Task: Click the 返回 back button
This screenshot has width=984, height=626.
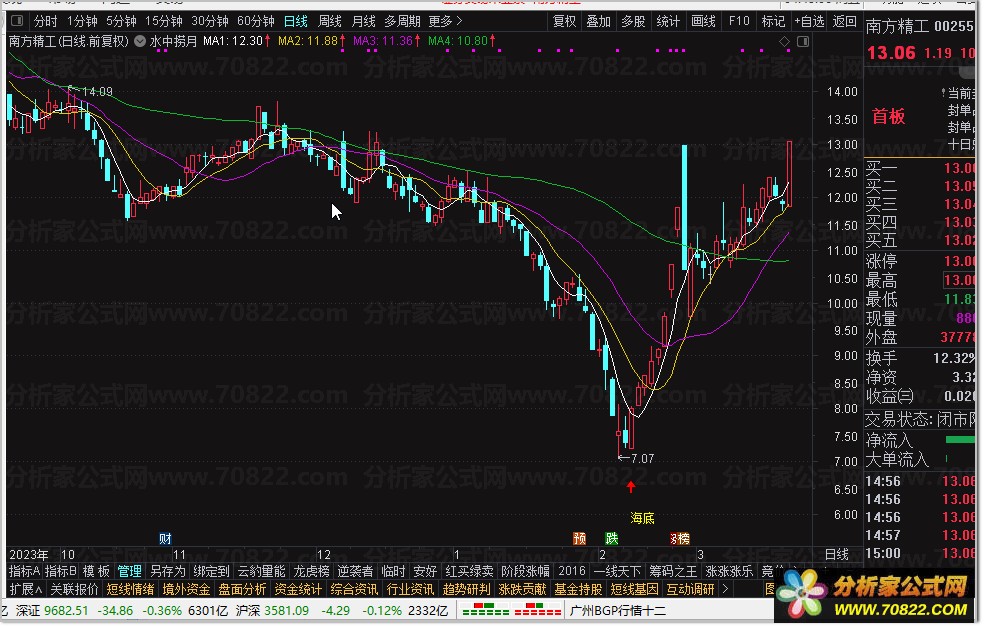Action: tap(844, 21)
